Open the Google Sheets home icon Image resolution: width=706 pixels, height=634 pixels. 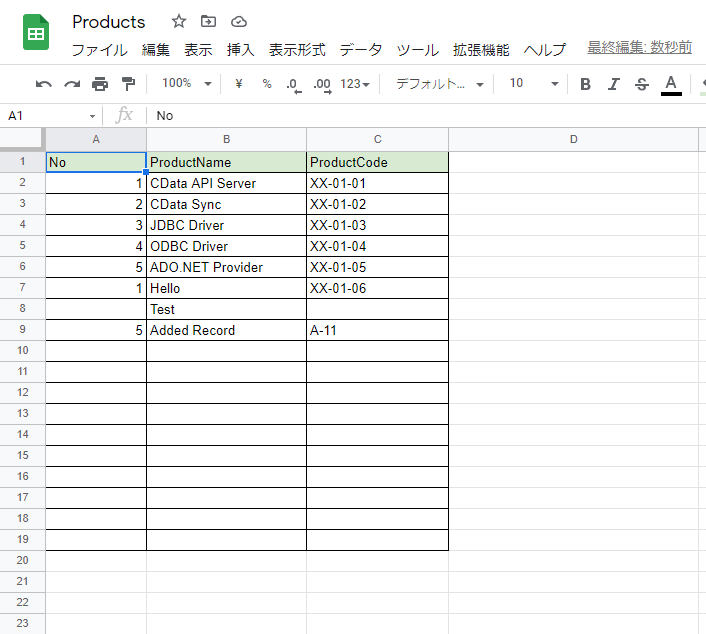(x=36, y=32)
